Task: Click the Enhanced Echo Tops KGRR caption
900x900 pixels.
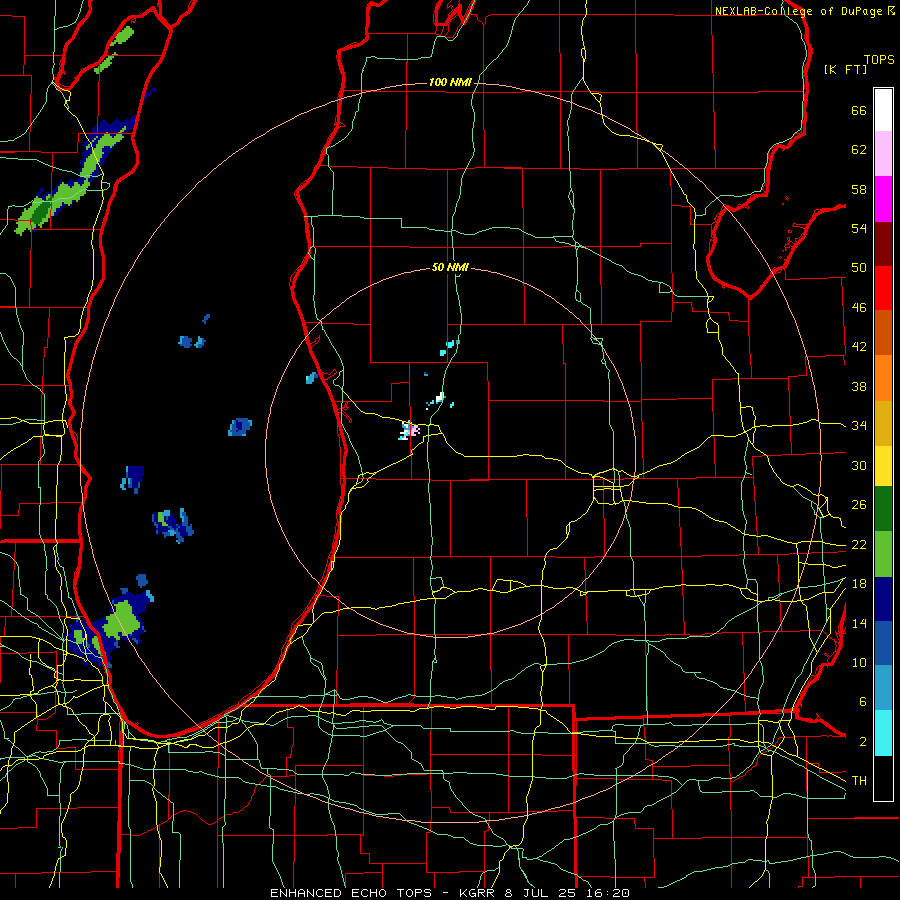Action: (449, 893)
